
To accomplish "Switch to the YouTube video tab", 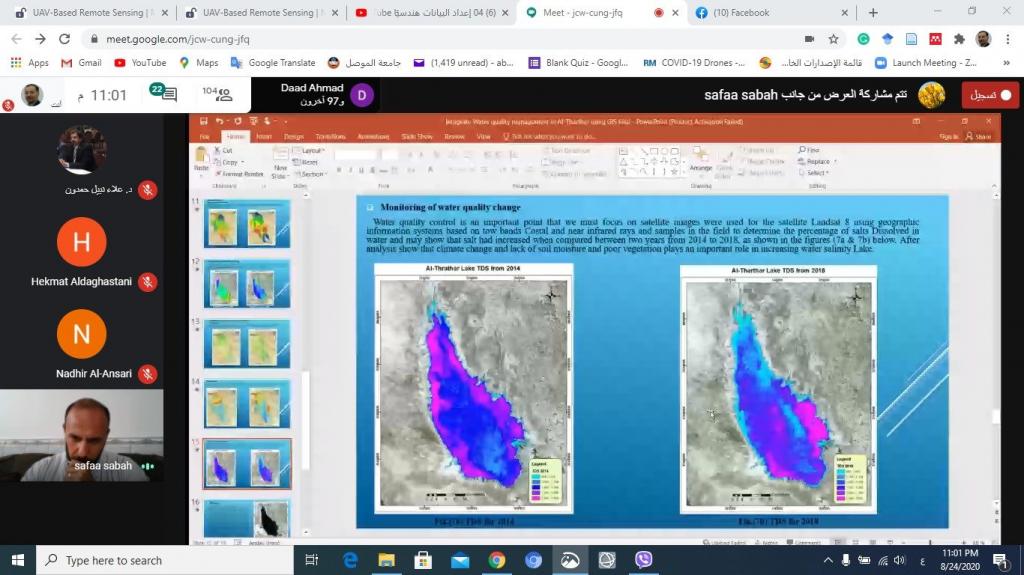I will pyautogui.click(x=428, y=13).
